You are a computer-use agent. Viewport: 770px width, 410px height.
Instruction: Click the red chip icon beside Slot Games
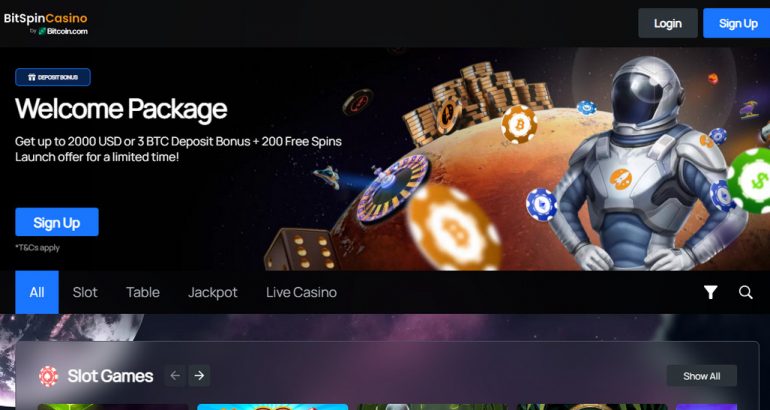(x=48, y=376)
